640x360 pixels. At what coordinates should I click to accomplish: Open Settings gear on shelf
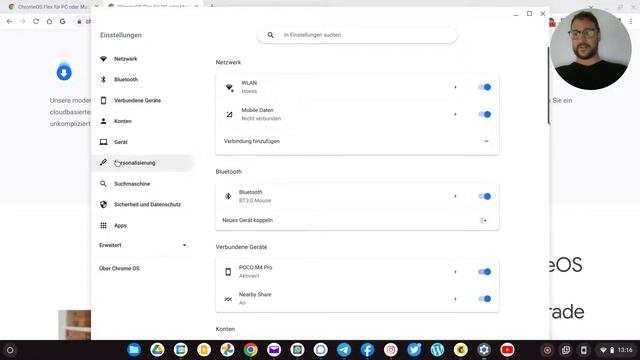click(484, 350)
